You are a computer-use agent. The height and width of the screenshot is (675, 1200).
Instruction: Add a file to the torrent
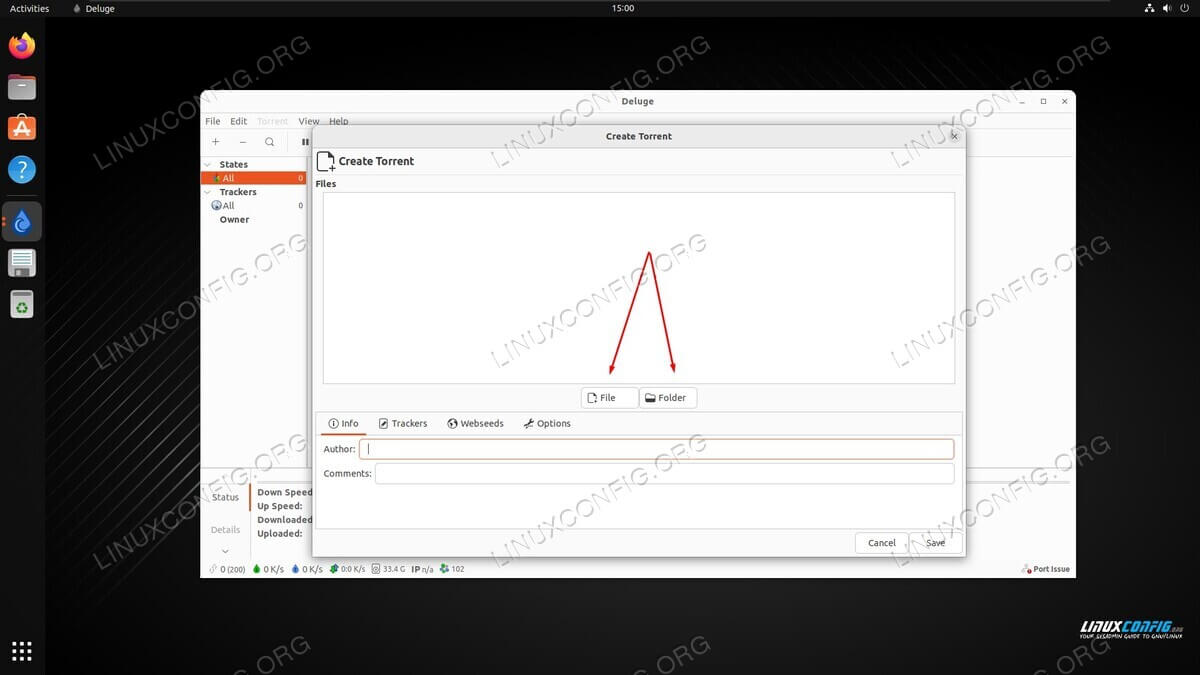click(x=609, y=398)
